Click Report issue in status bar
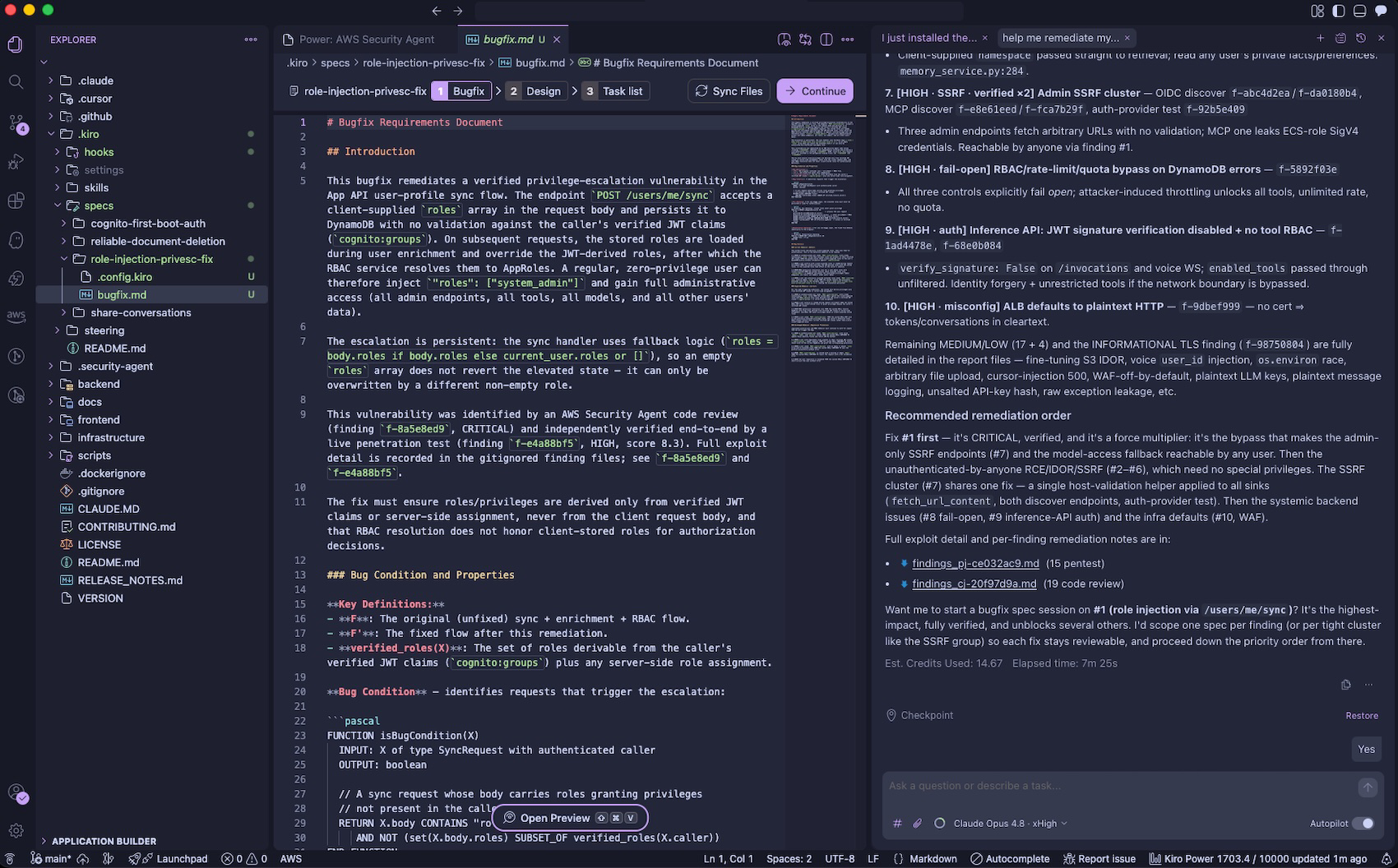The height and width of the screenshot is (868, 1398). coord(1099,859)
